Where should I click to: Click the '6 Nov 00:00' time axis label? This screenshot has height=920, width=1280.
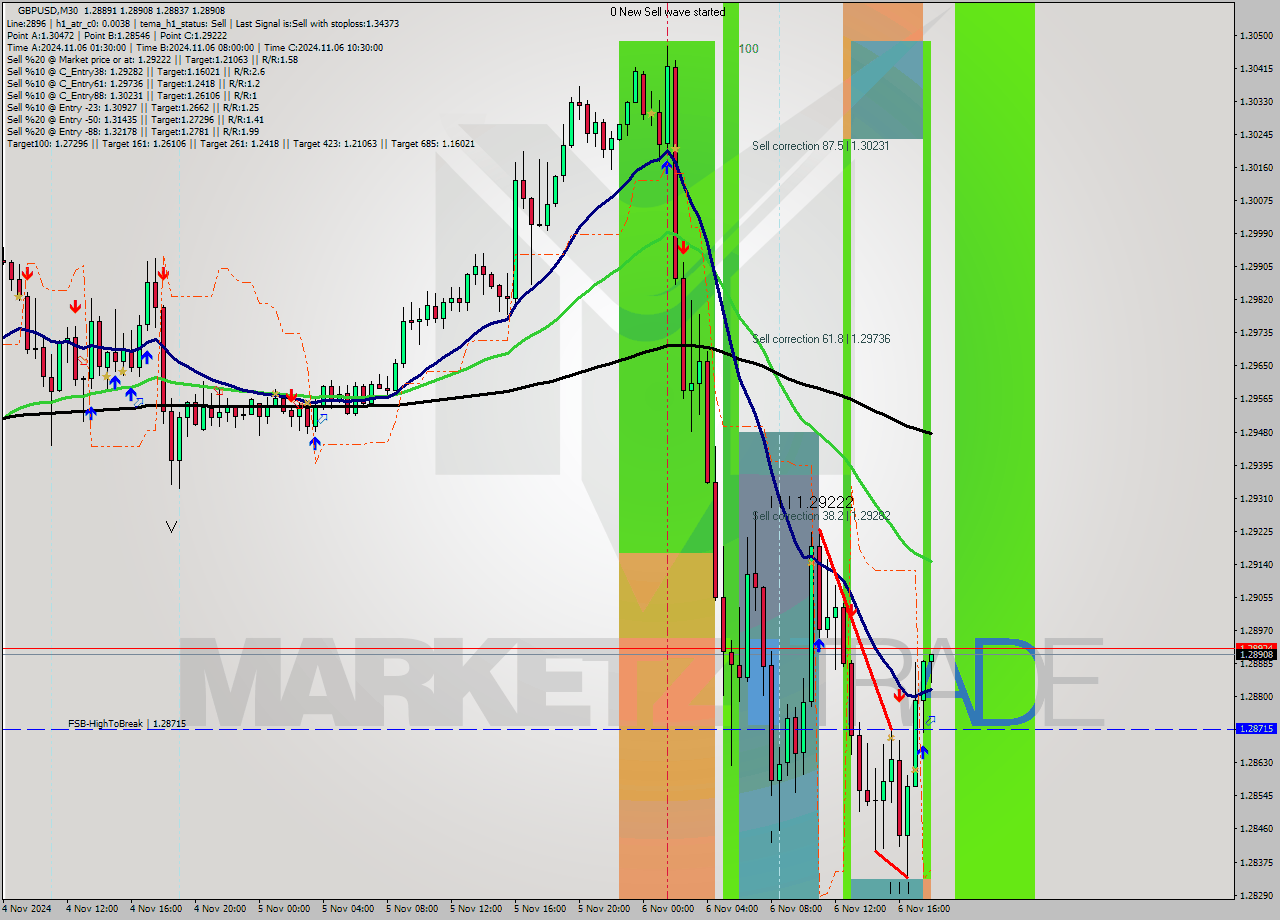(668, 909)
